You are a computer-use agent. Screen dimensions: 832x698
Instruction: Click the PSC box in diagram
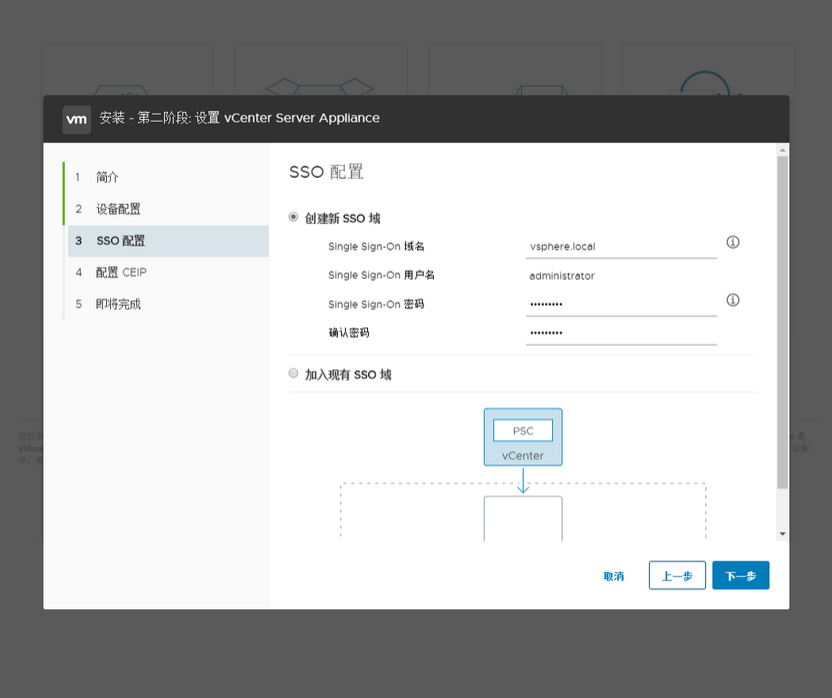(x=523, y=430)
